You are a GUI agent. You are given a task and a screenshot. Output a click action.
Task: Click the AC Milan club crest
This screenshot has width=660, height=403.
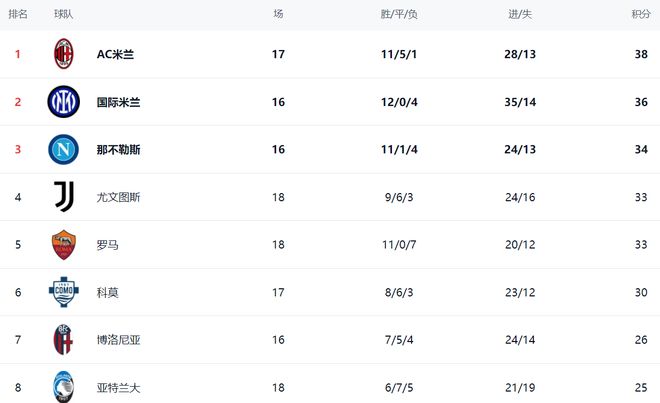point(63,54)
